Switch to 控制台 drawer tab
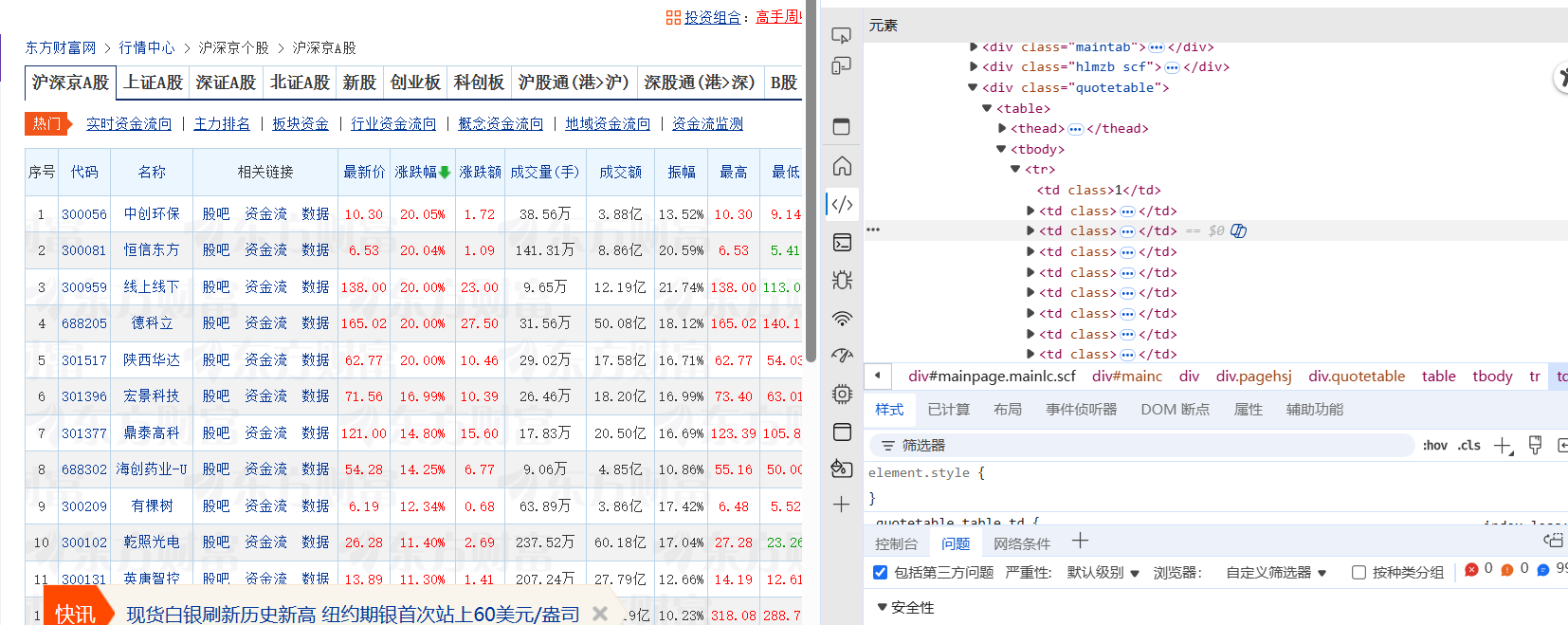 (x=896, y=544)
